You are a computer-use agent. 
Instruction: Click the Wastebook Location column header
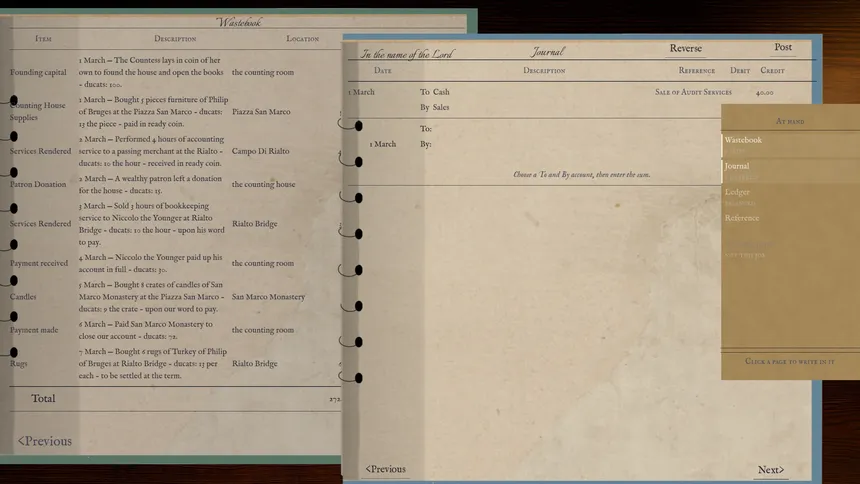(x=302, y=39)
